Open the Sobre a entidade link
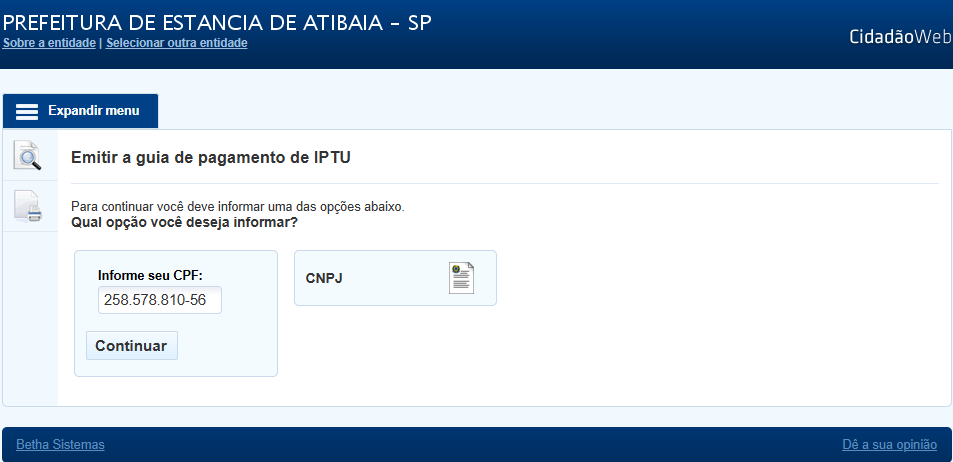 pos(49,43)
